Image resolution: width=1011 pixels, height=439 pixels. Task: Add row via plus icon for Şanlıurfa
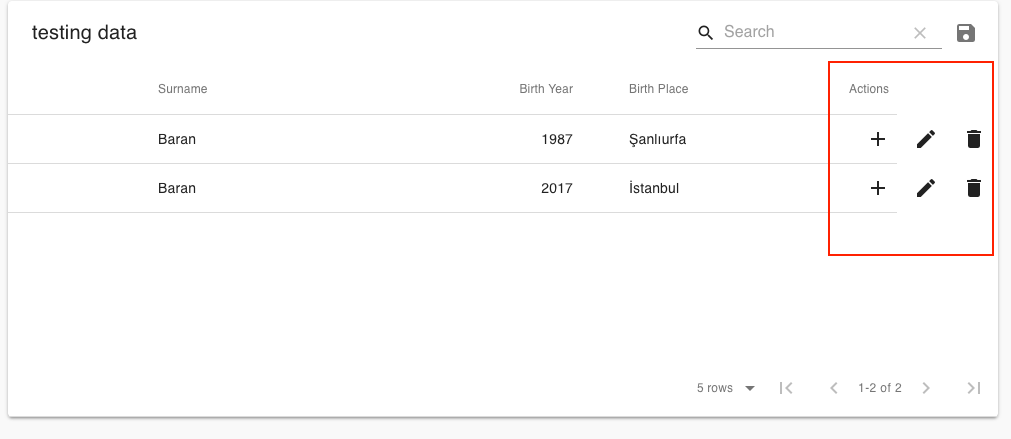tap(878, 139)
